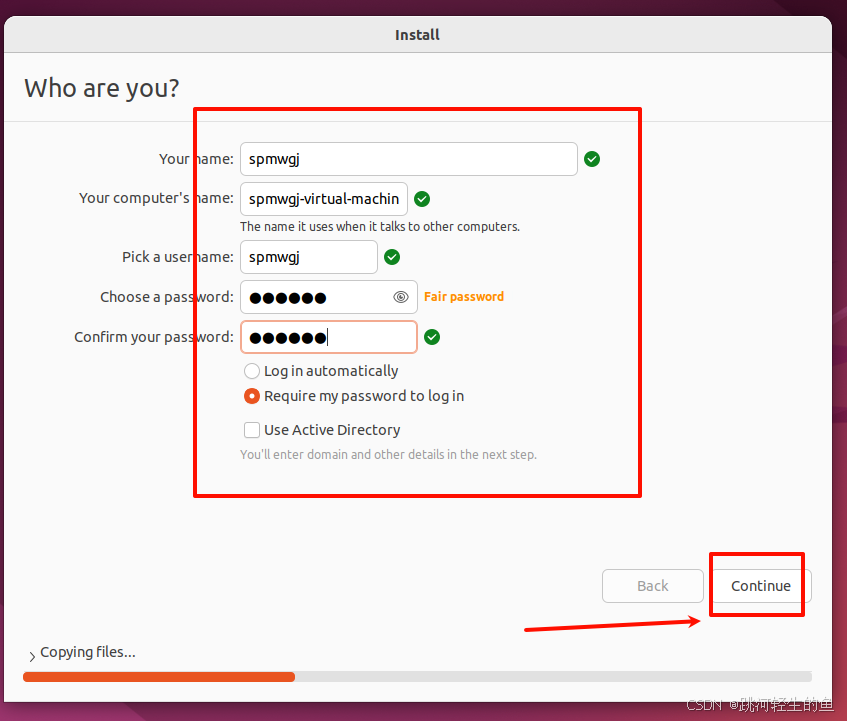The image size is (847, 721).
Task: Click the domain details hint text
Action: (388, 454)
